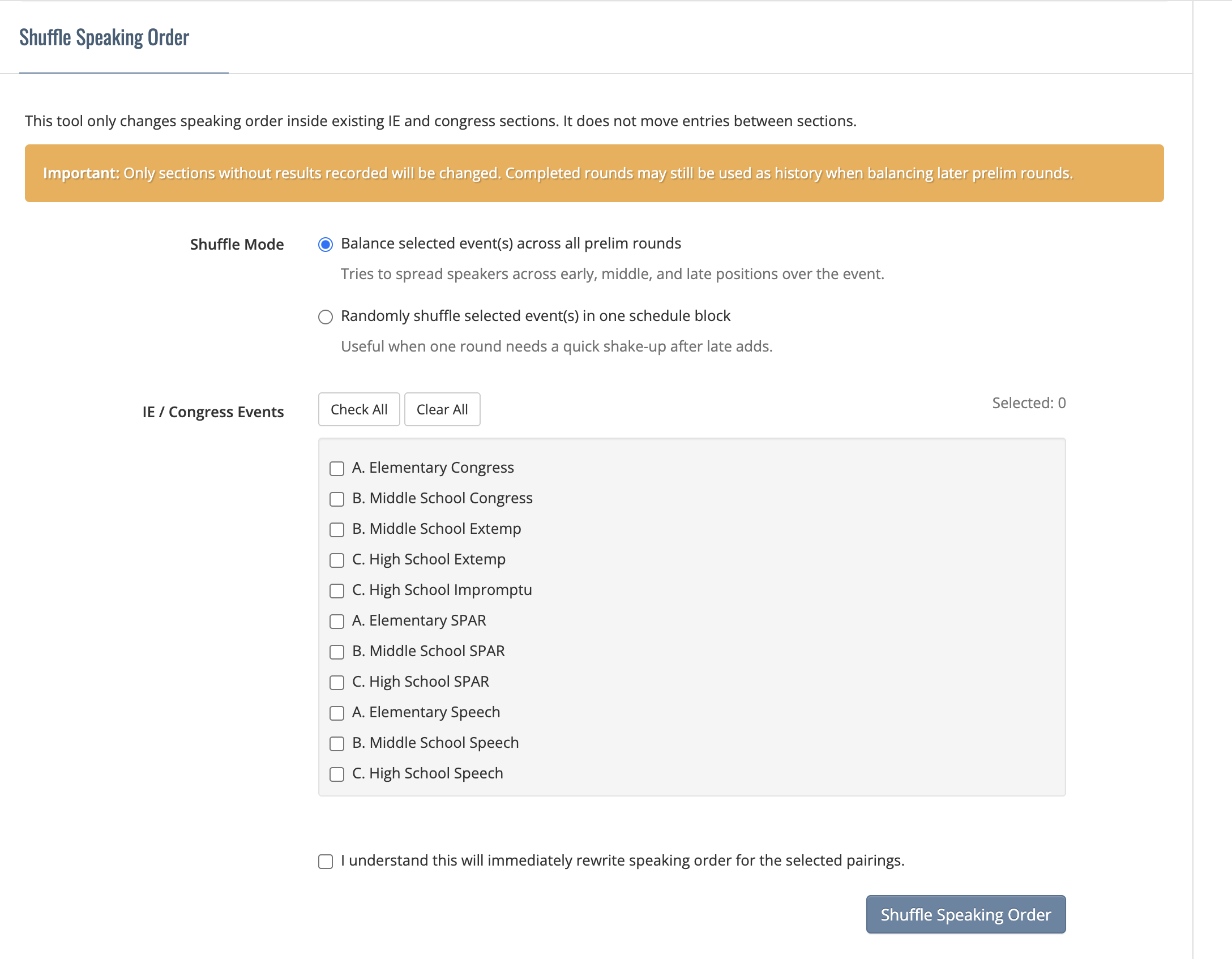The width and height of the screenshot is (1232, 959).
Task: Click the Shuffle Speaking Order heading tab
Action: coord(104,37)
